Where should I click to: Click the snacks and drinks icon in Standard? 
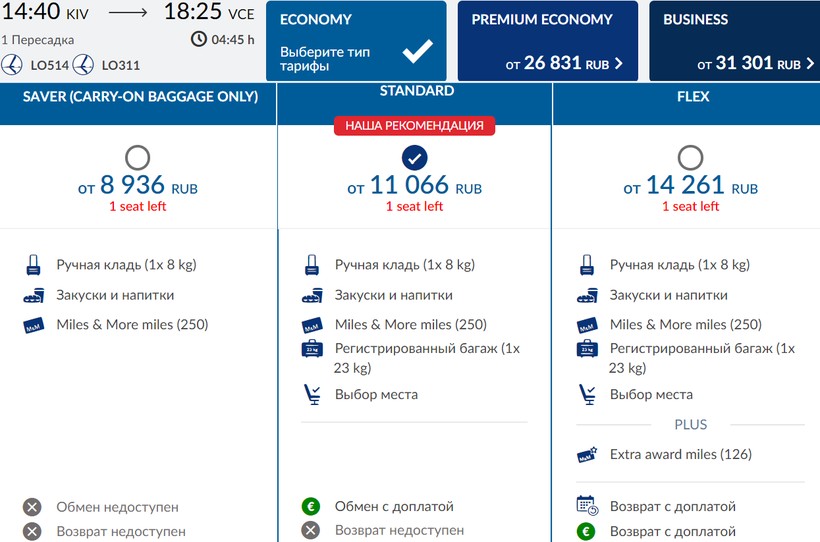pos(311,296)
